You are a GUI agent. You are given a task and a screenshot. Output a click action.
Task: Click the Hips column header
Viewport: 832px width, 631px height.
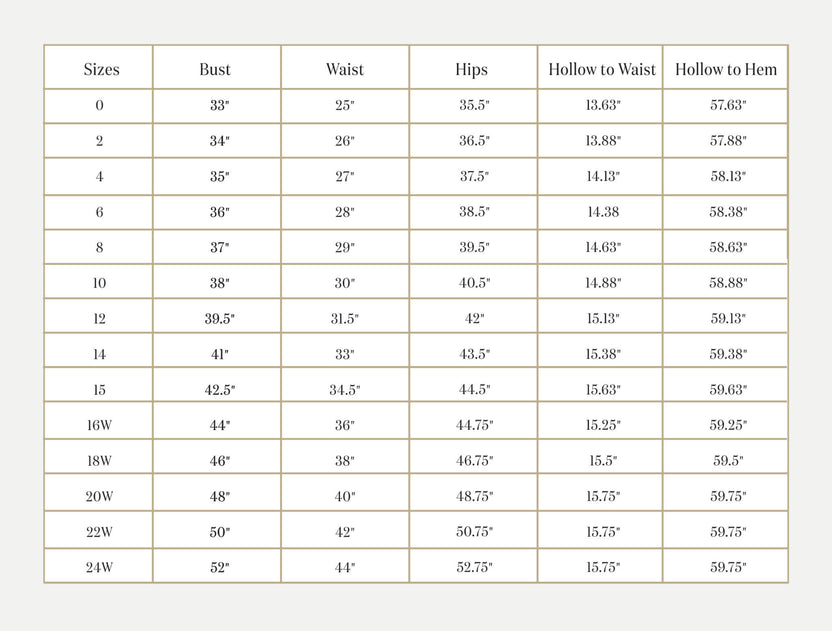pos(472,69)
